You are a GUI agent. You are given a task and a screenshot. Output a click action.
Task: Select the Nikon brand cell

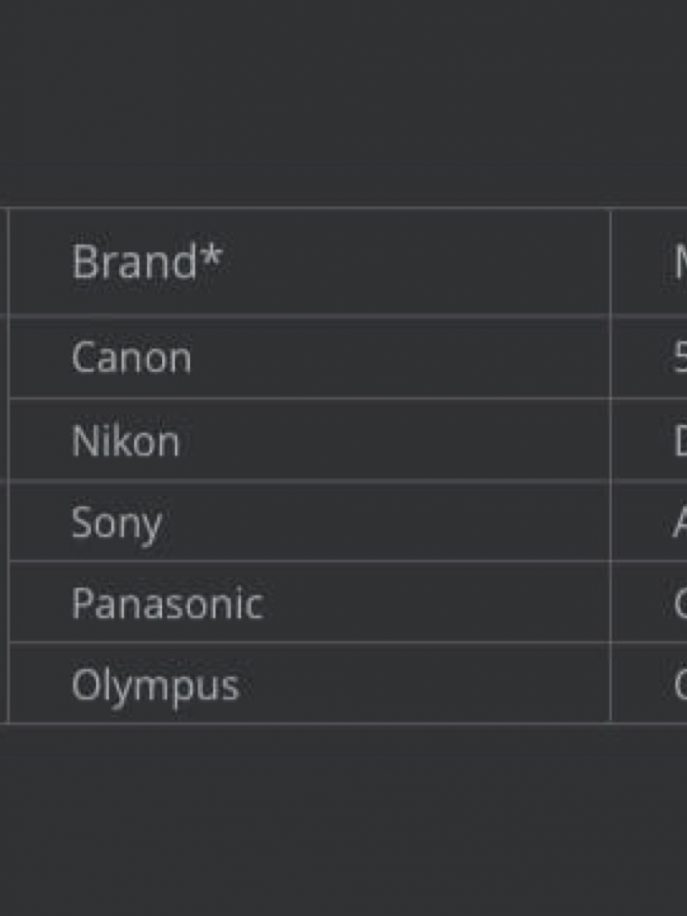(126, 441)
